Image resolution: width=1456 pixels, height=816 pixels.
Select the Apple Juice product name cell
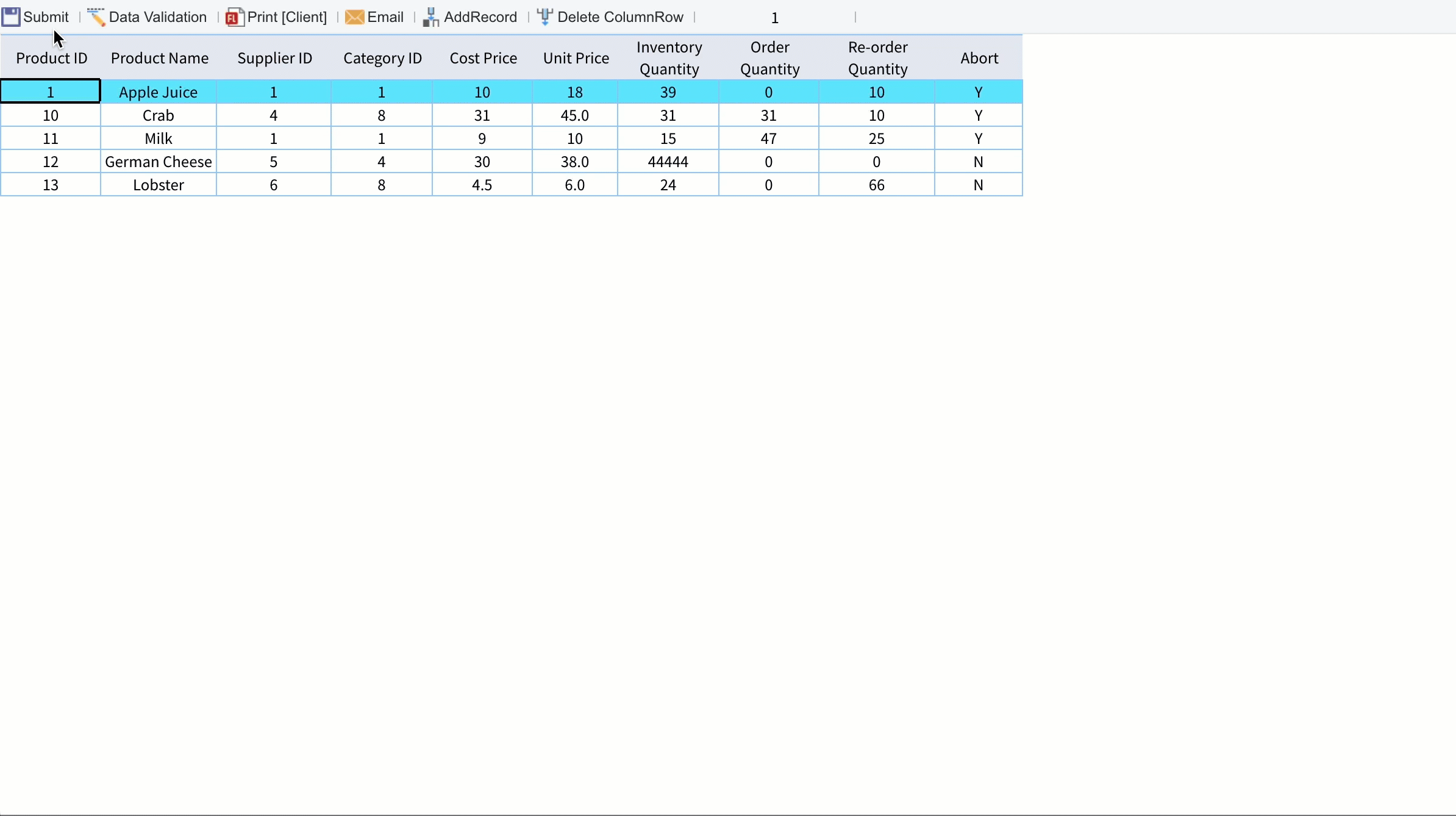click(159, 92)
